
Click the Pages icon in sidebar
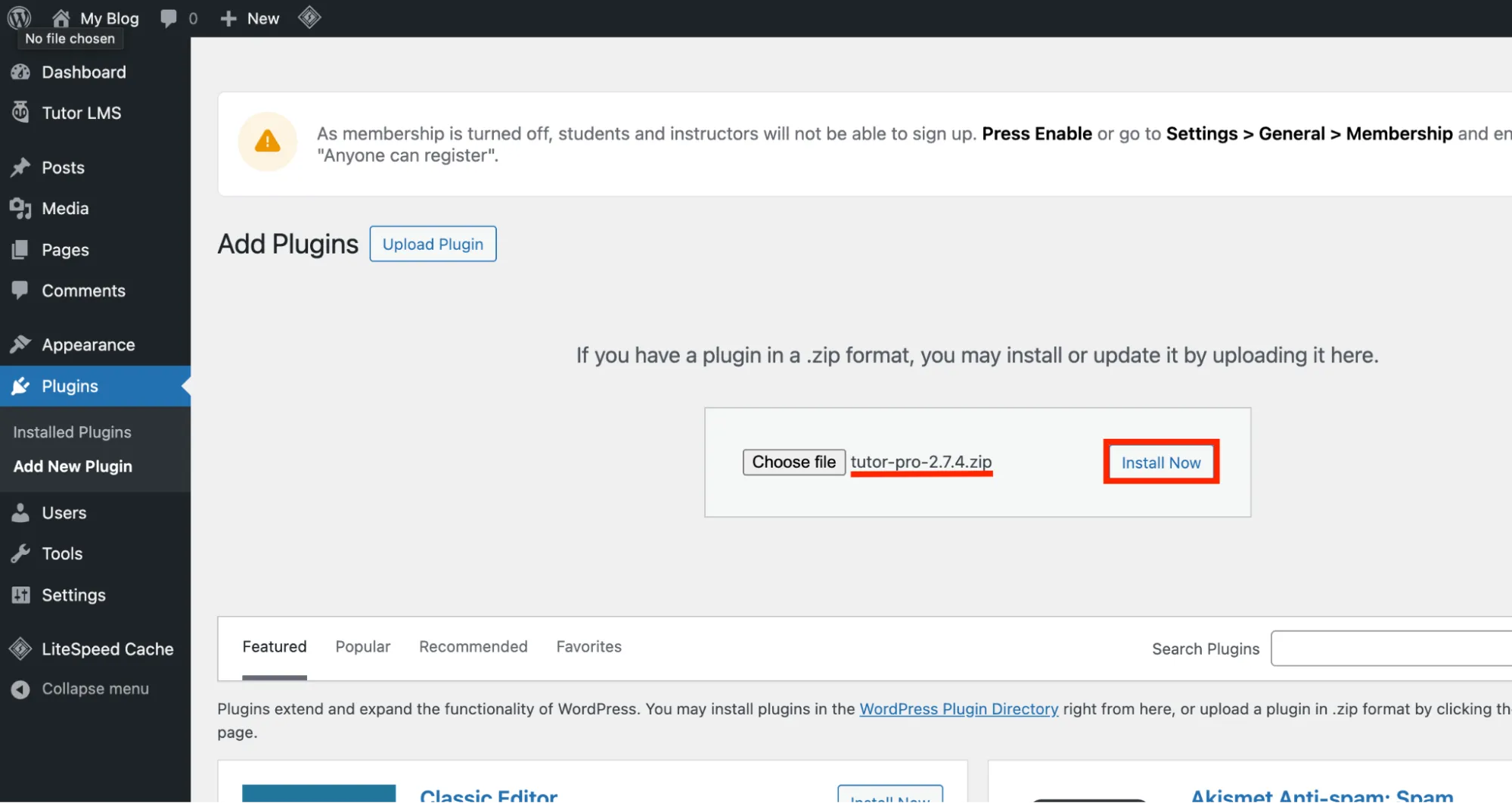coord(20,250)
